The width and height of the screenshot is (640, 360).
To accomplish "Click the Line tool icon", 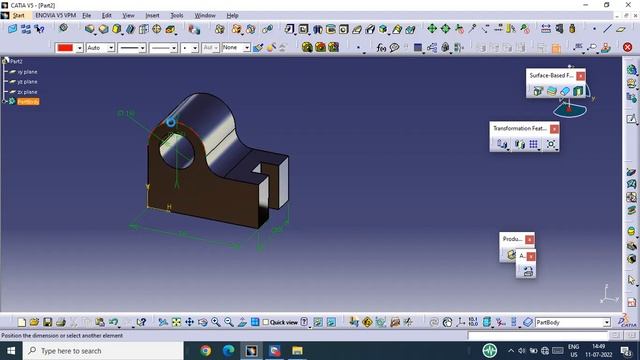I will coord(607,29).
